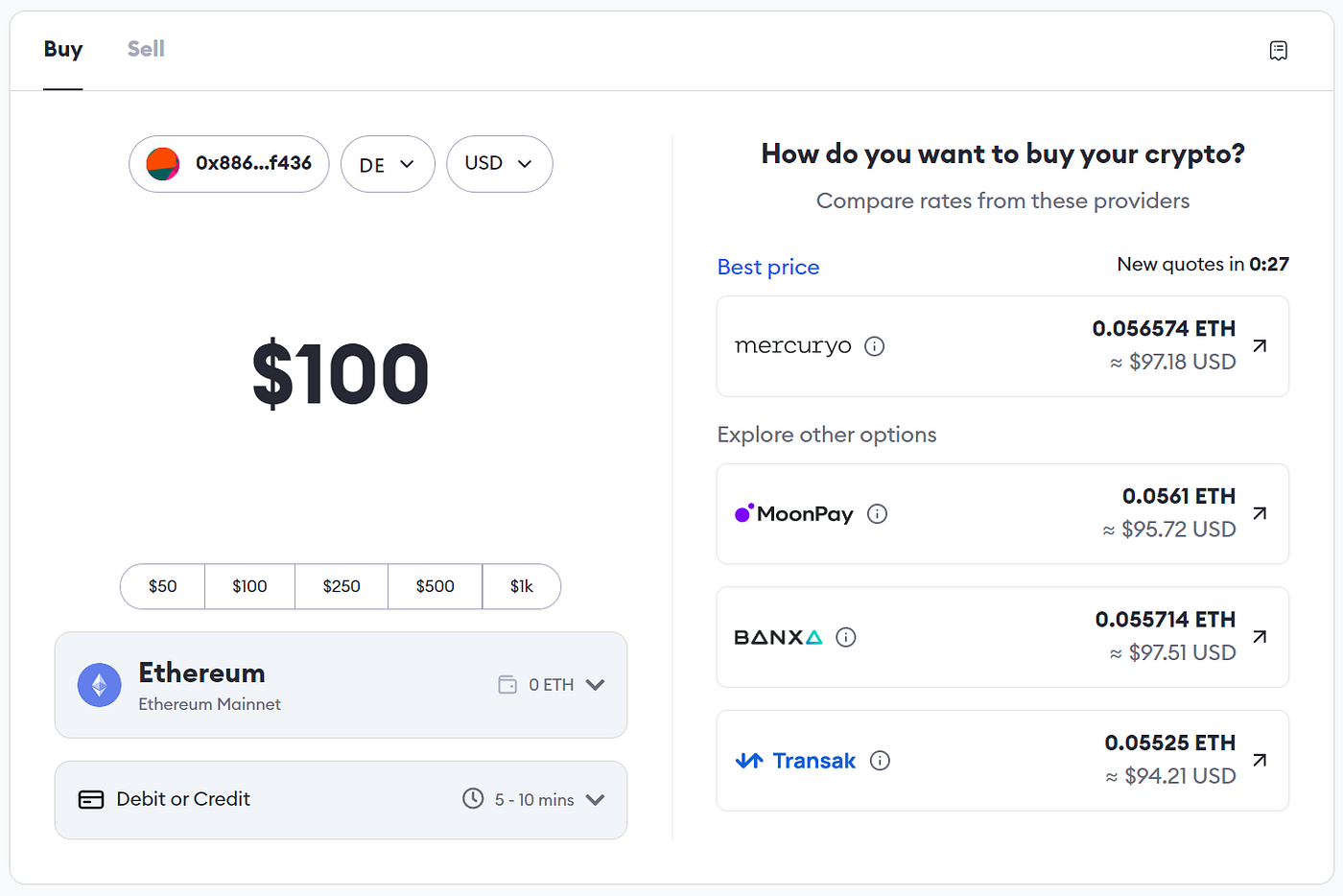Click the wallet balance icon beside 0 ETH
The height and width of the screenshot is (896, 1343).
coord(507,685)
